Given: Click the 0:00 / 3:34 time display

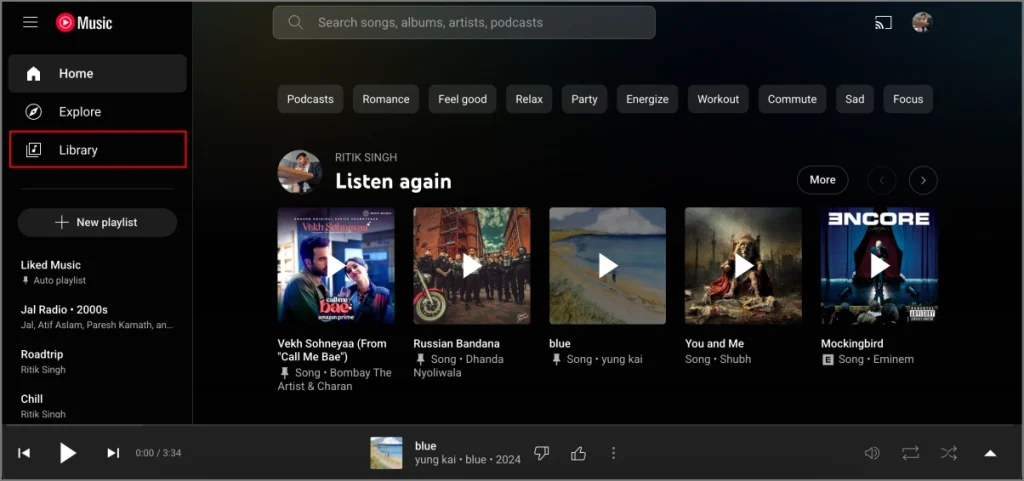Looking at the screenshot, I should point(159,453).
